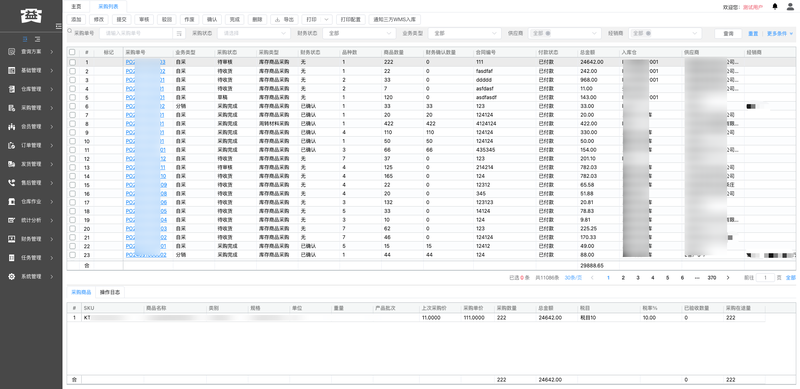Click into the 采购单号 input field

pos(136,33)
